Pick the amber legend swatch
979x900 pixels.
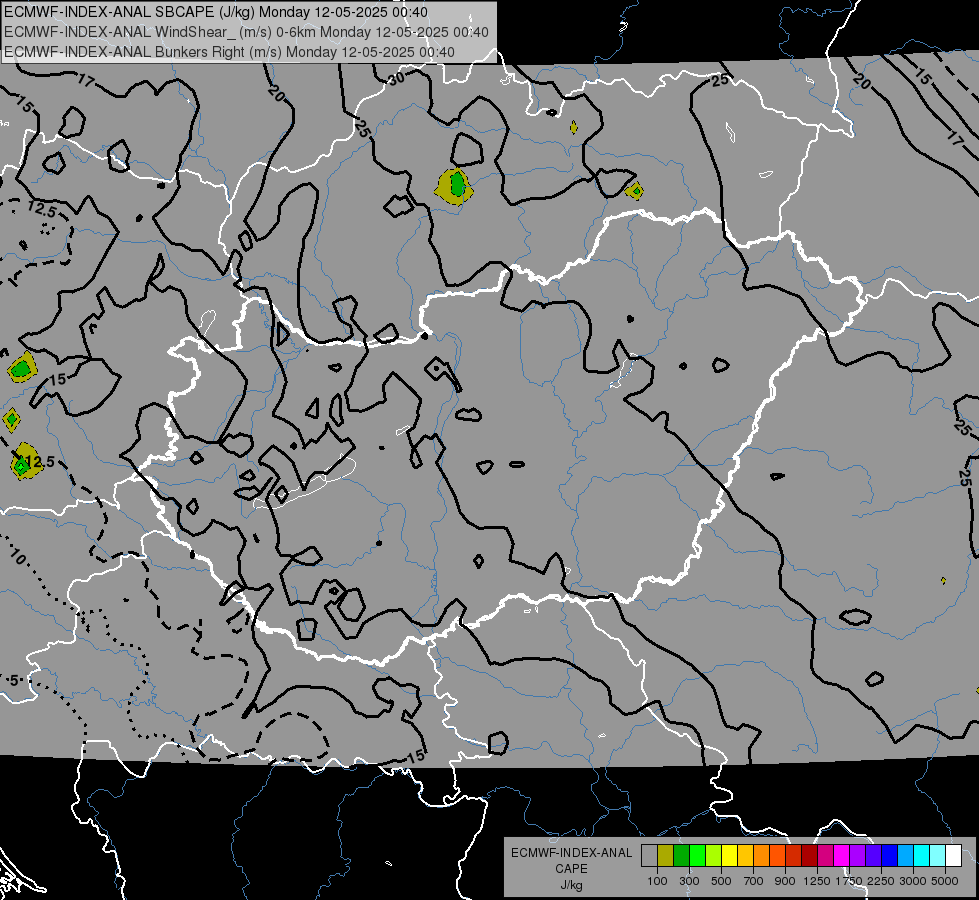click(x=745, y=855)
